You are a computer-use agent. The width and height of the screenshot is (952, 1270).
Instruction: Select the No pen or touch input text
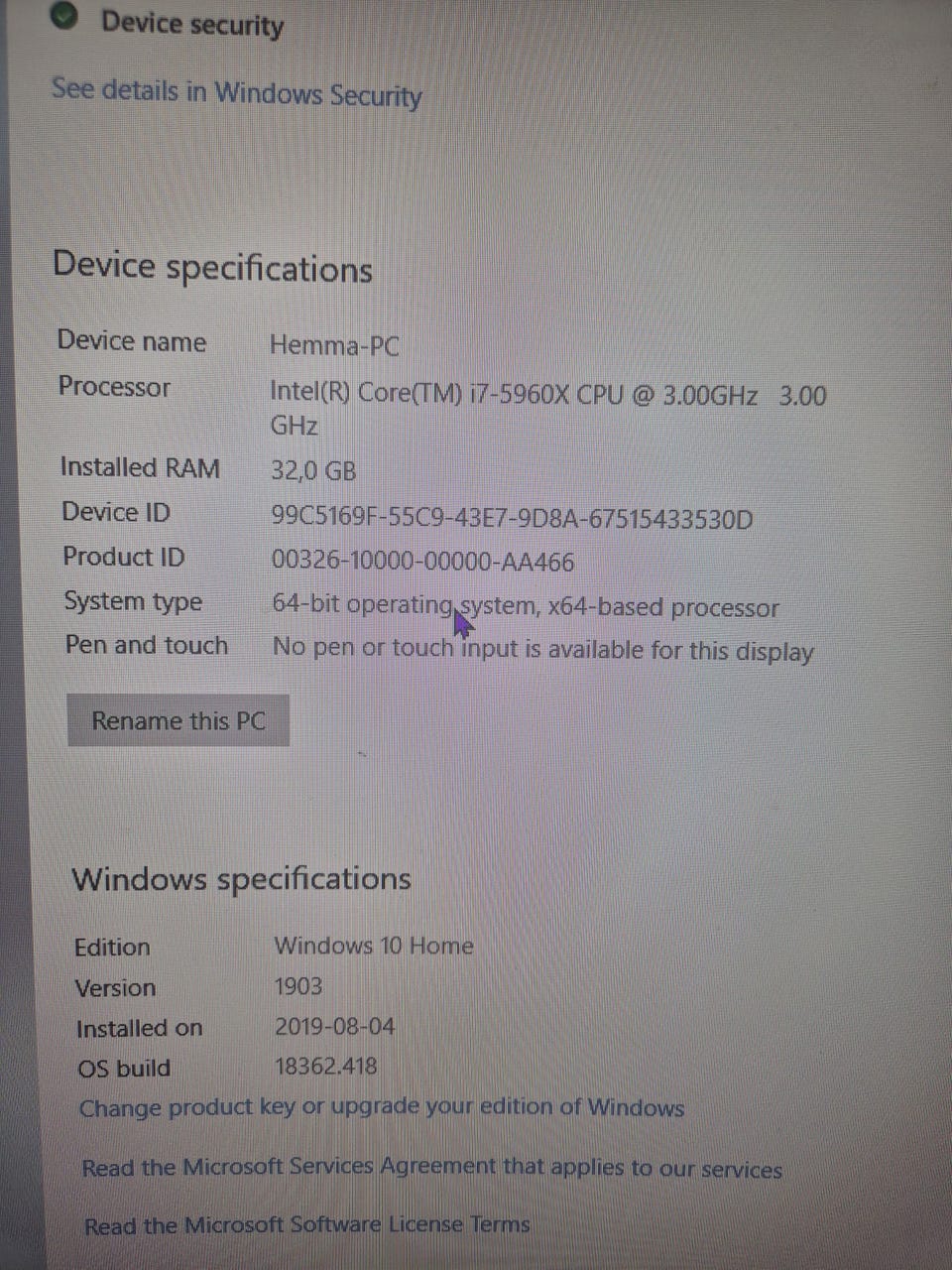(543, 650)
